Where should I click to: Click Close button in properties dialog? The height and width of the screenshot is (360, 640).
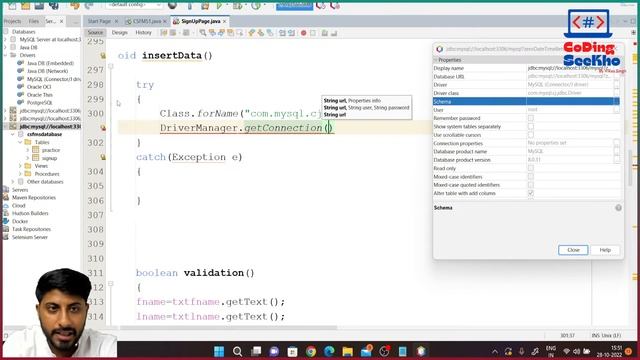573,250
